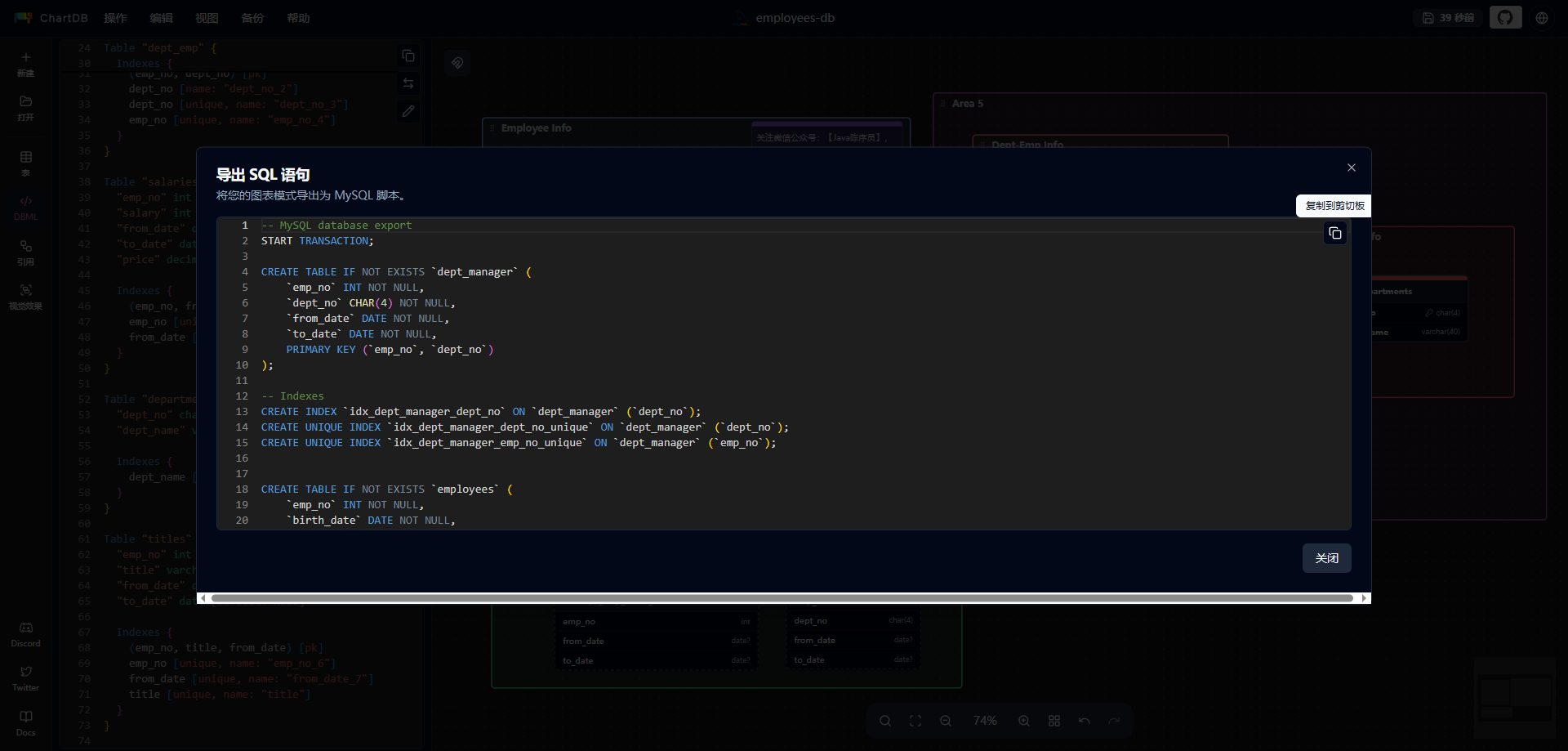Image resolution: width=1568 pixels, height=751 pixels.
Task: Close the Export SQL dialog with X
Action: point(1351,168)
